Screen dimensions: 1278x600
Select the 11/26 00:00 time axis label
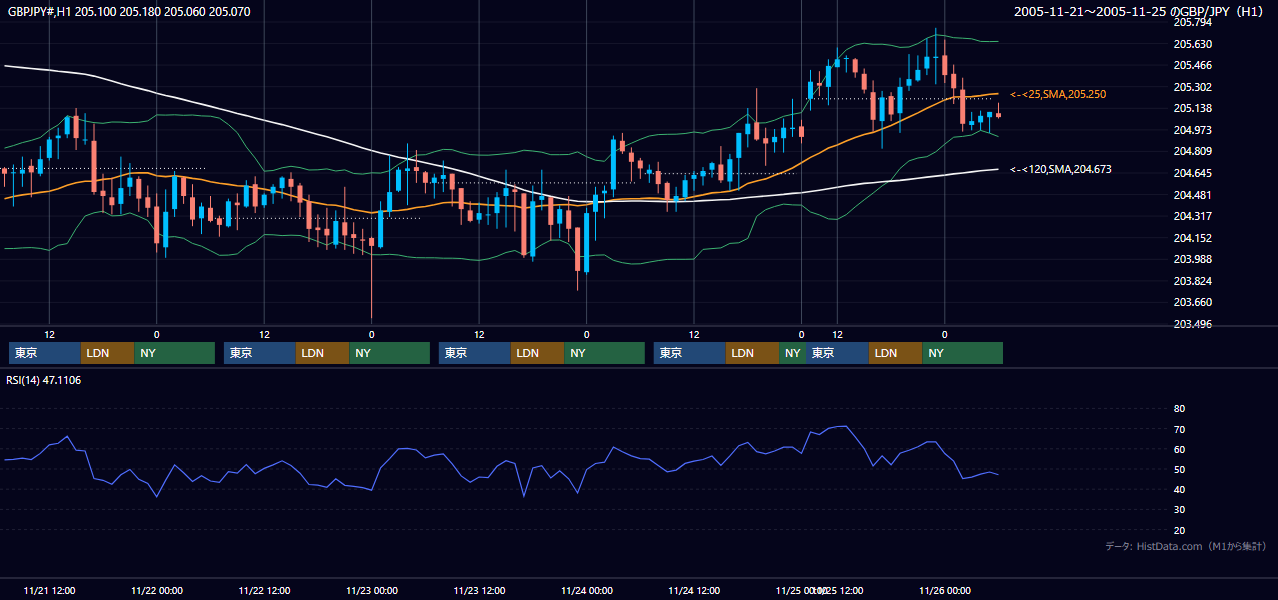coord(945,591)
